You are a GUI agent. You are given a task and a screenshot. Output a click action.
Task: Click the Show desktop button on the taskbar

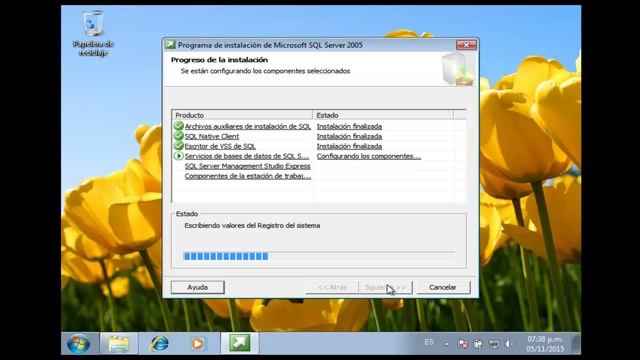pyautogui.click(x=576, y=344)
